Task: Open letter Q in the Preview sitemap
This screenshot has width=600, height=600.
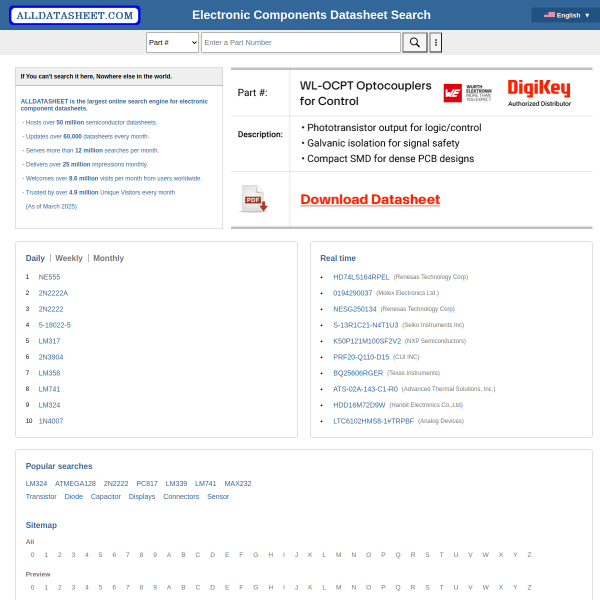Action: pos(398,587)
